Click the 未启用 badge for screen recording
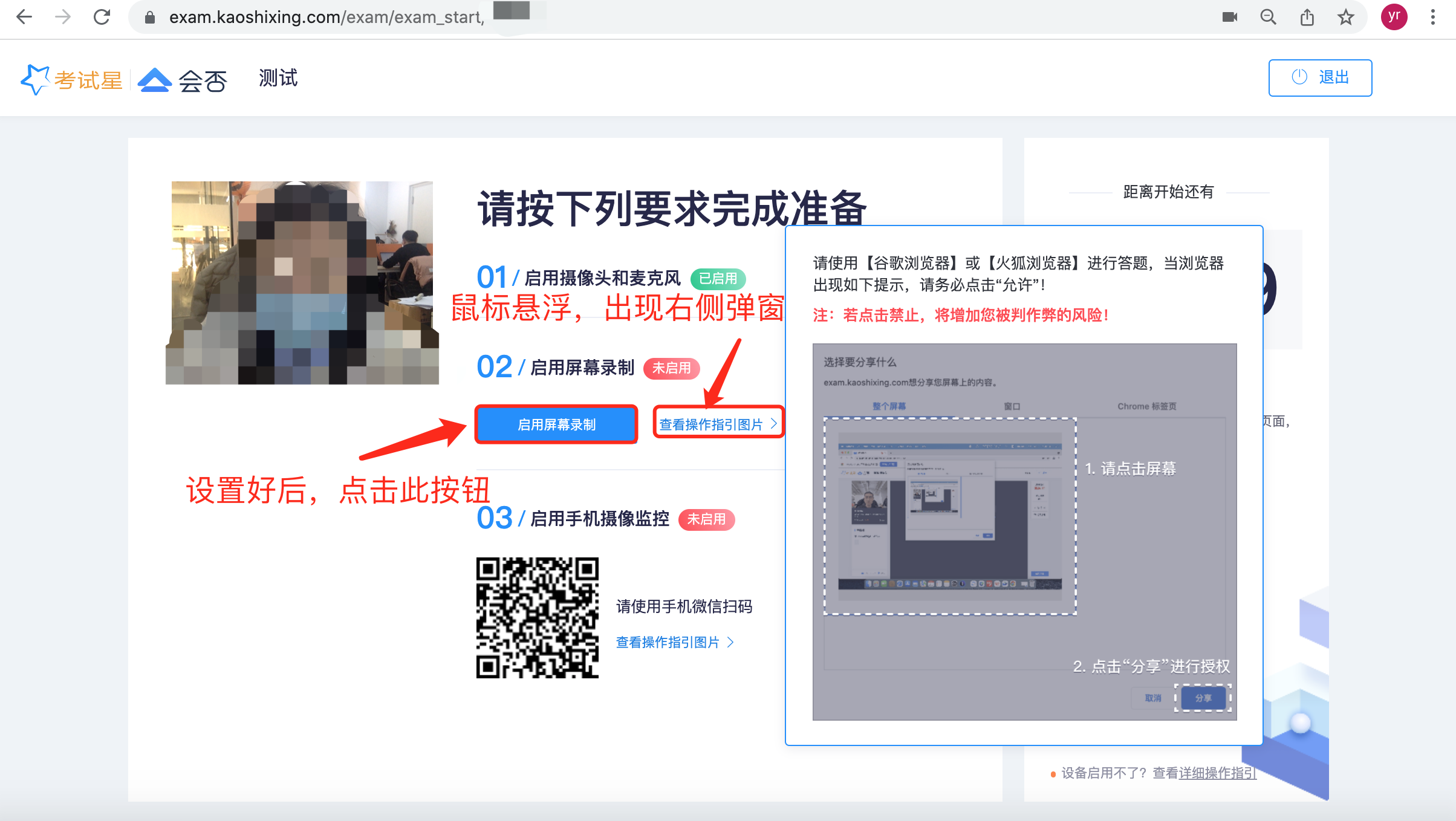The width and height of the screenshot is (1456, 821). (x=671, y=368)
